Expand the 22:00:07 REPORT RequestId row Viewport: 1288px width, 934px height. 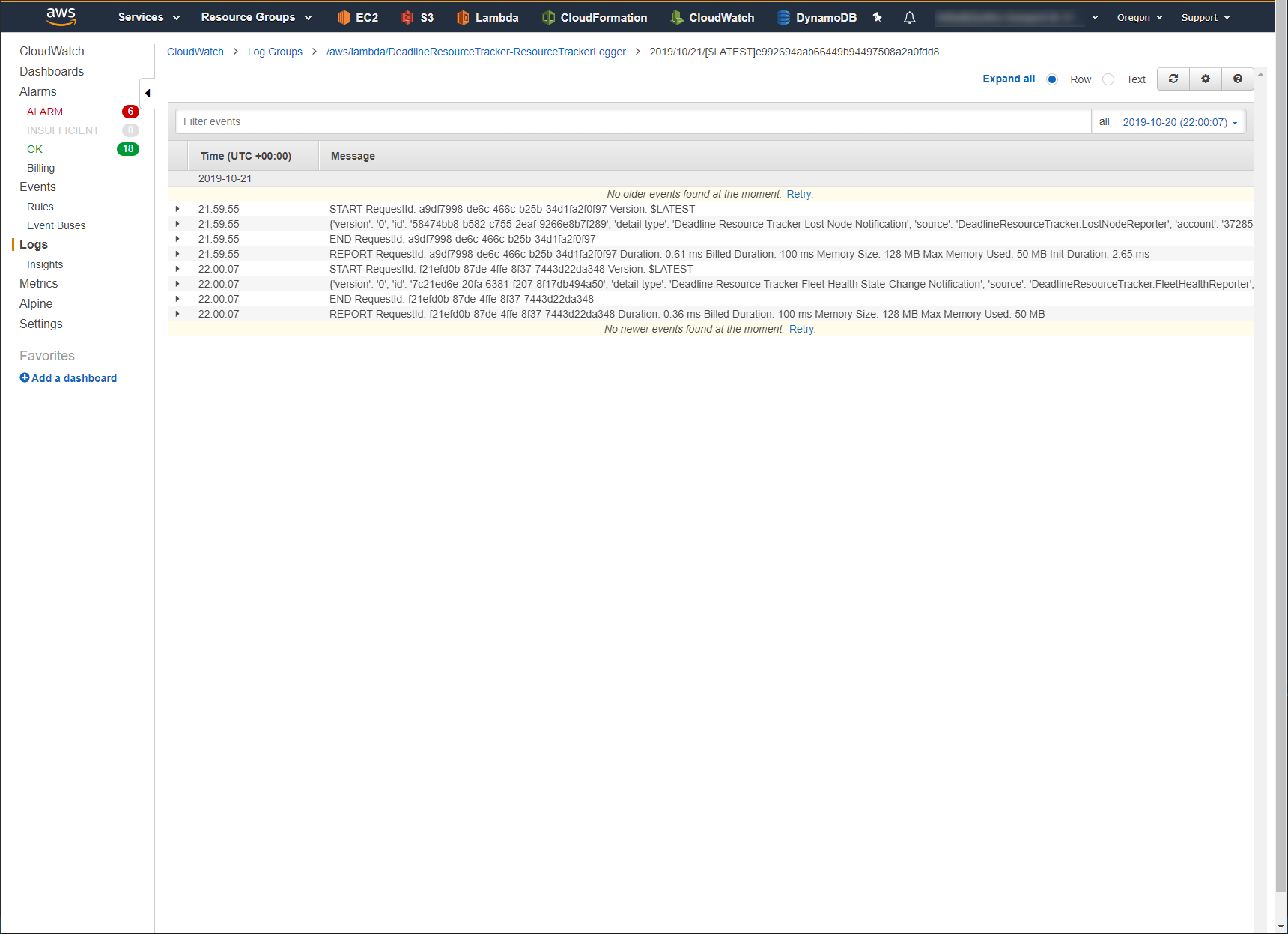pos(177,314)
